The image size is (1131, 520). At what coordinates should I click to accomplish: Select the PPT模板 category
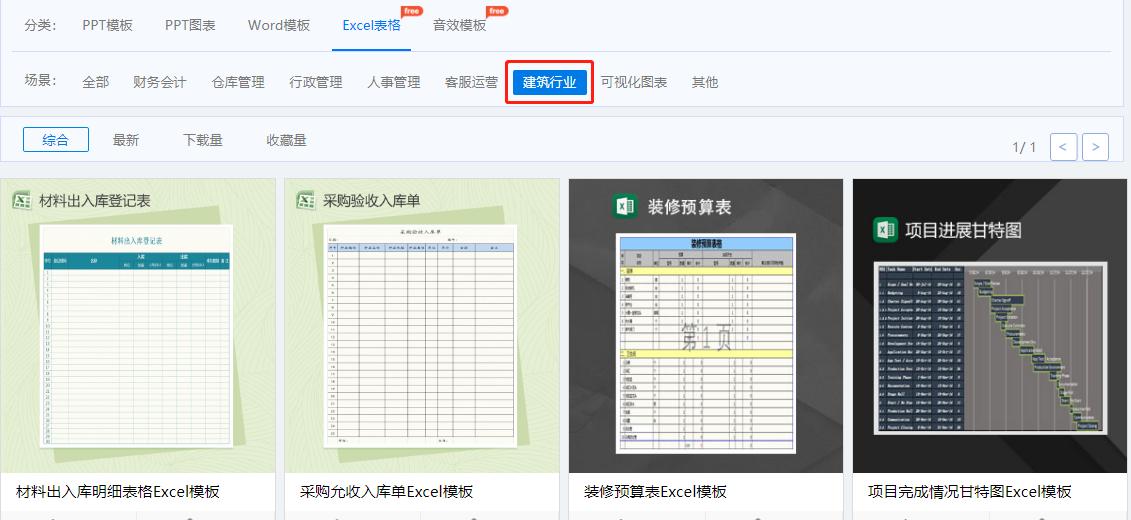[107, 25]
